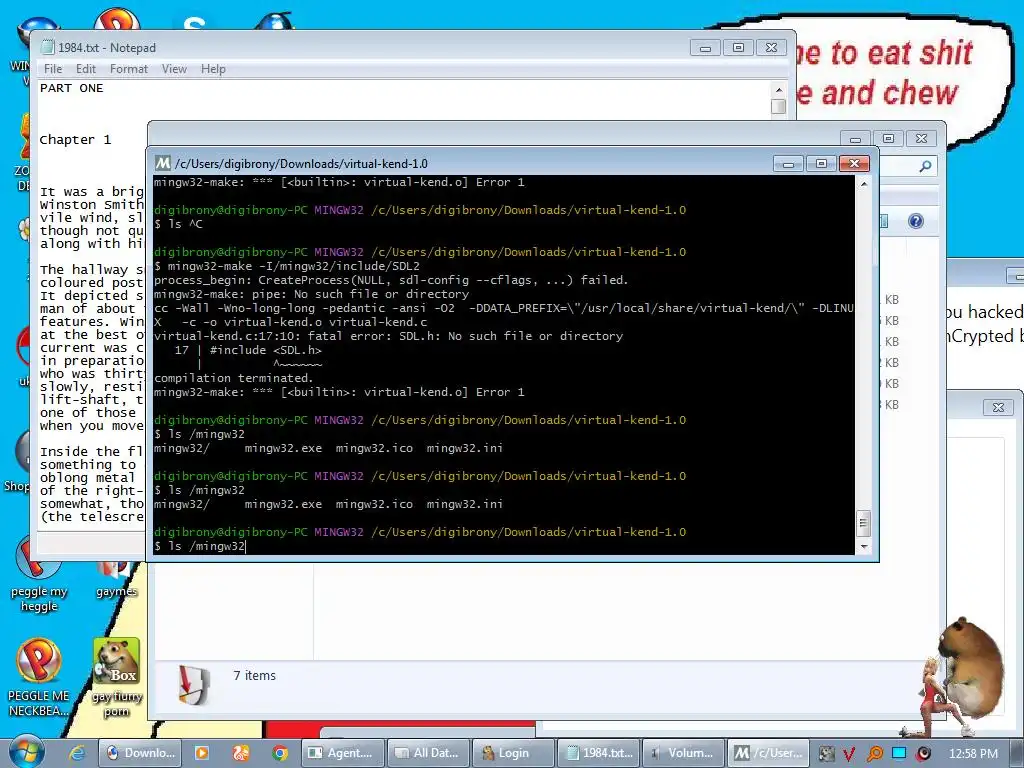Open 'peggle my heggle' desktop icon
This screenshot has height=768, width=1024.
tap(39, 575)
